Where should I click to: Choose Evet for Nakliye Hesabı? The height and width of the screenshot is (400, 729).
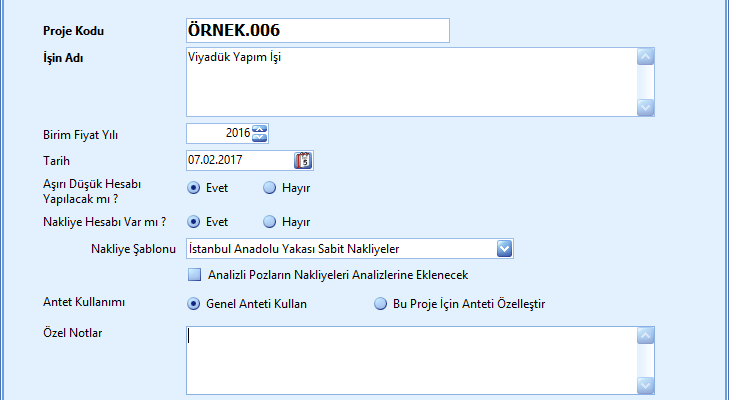point(194,222)
